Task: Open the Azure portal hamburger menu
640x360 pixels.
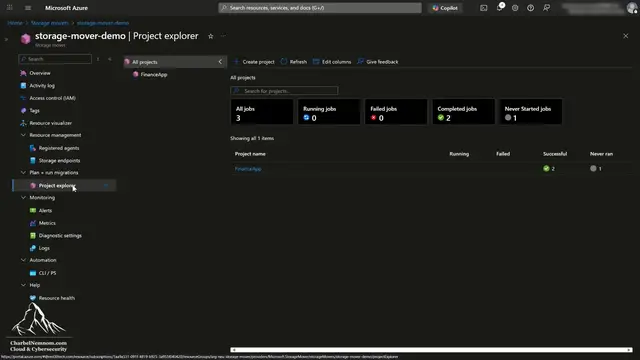Action: [28, 8]
